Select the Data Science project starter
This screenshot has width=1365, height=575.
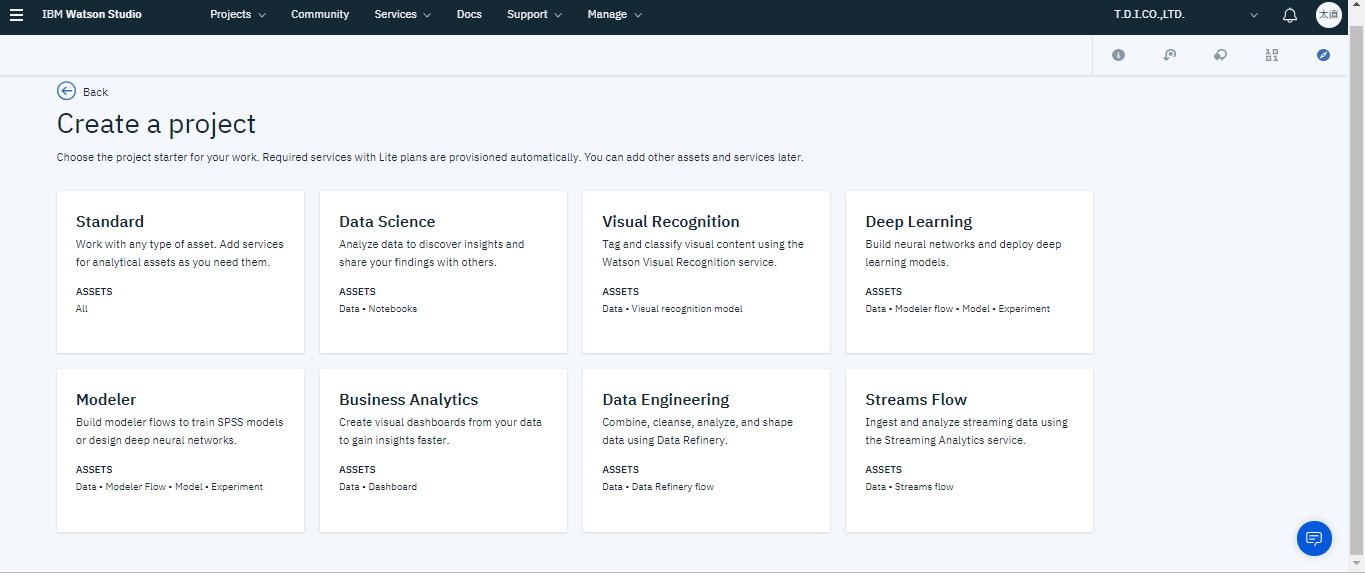(x=443, y=271)
